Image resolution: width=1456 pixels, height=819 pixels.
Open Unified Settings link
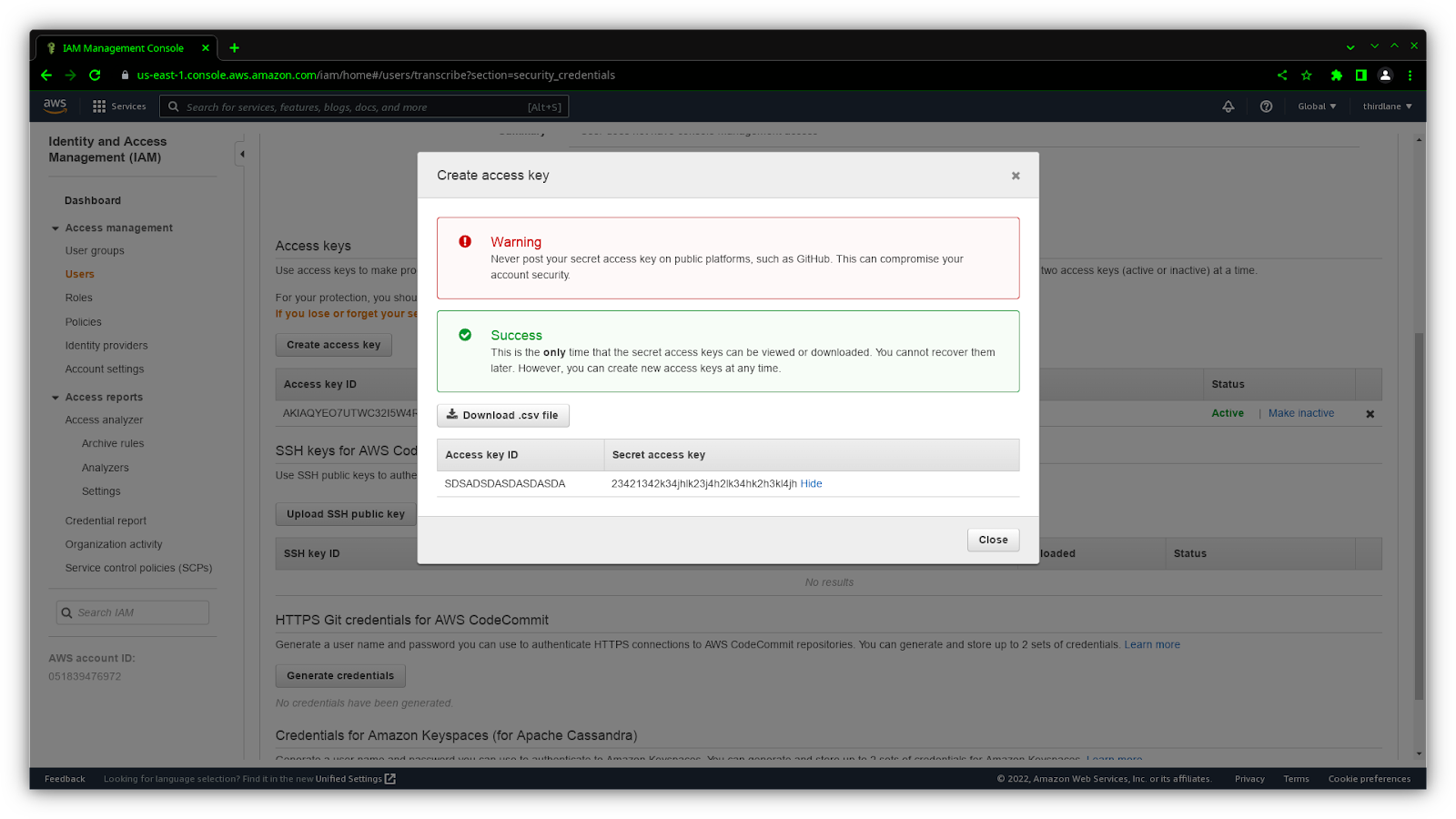coord(349,779)
